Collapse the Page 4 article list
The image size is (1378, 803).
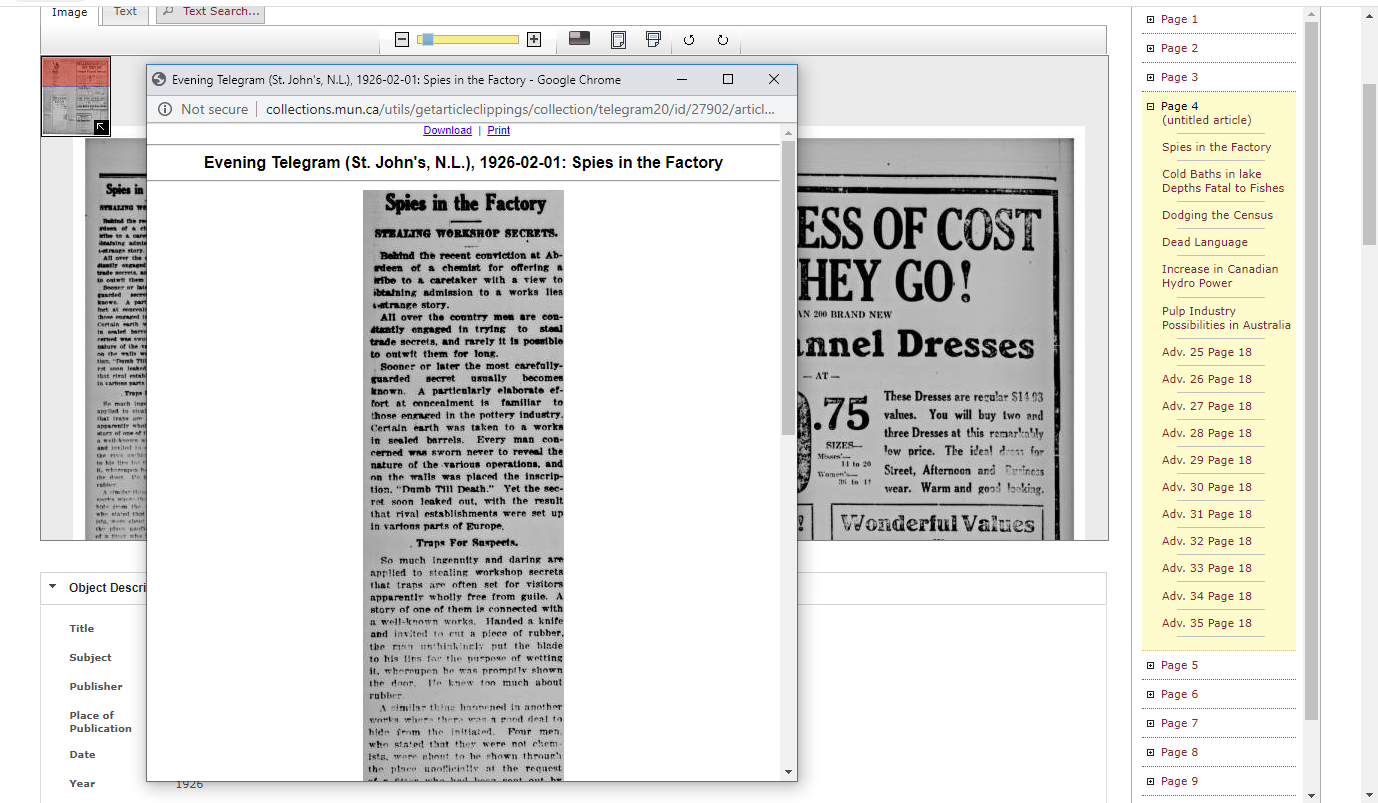1150,106
